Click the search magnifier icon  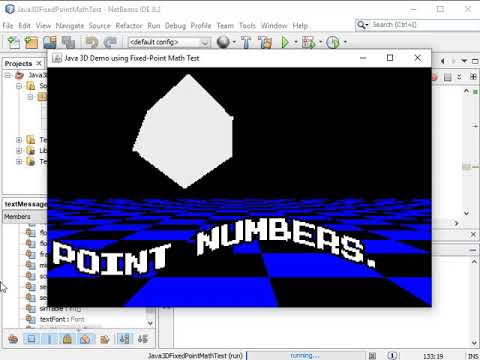[361, 25]
